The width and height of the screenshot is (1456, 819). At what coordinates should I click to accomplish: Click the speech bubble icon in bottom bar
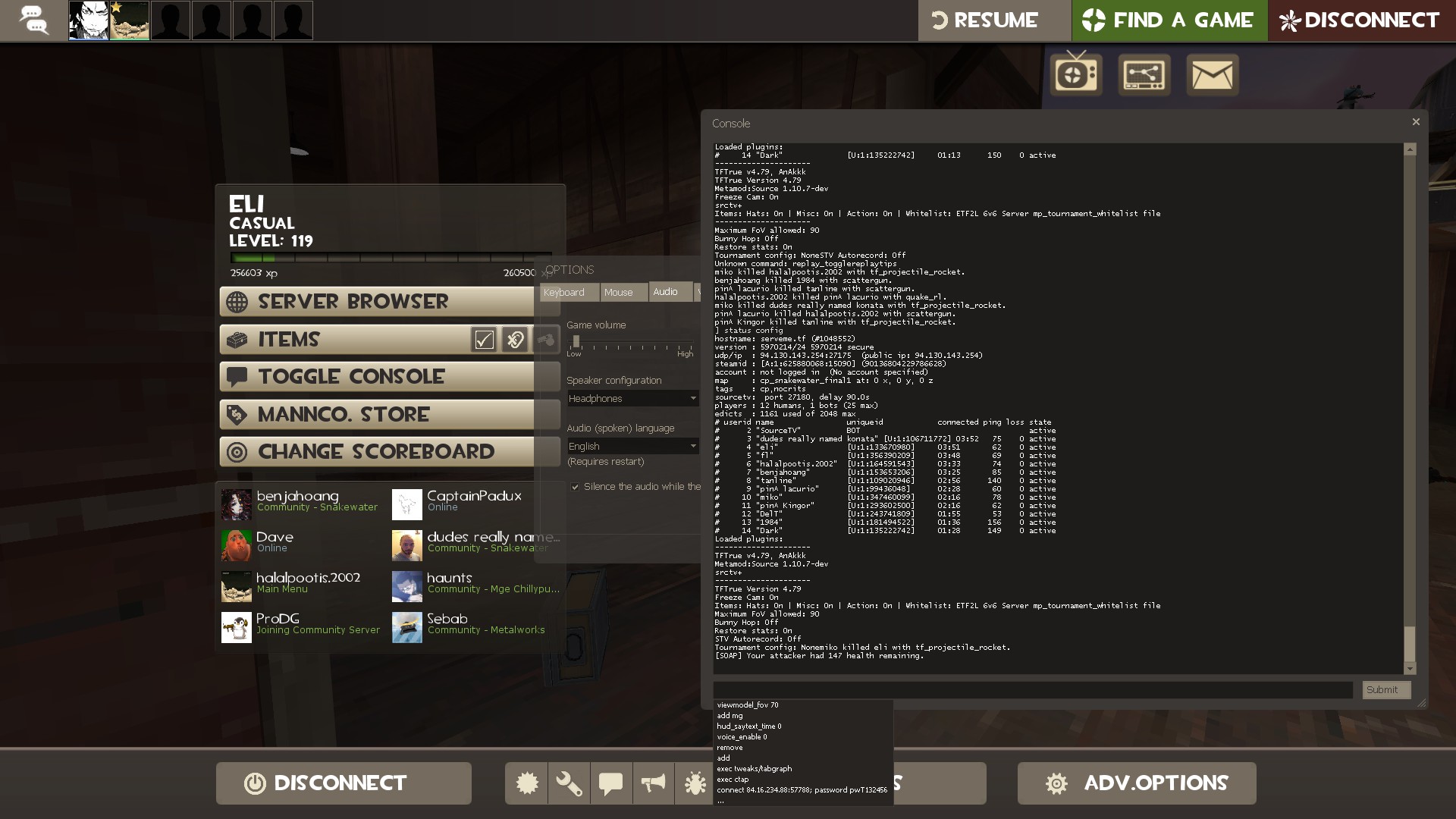tap(610, 783)
